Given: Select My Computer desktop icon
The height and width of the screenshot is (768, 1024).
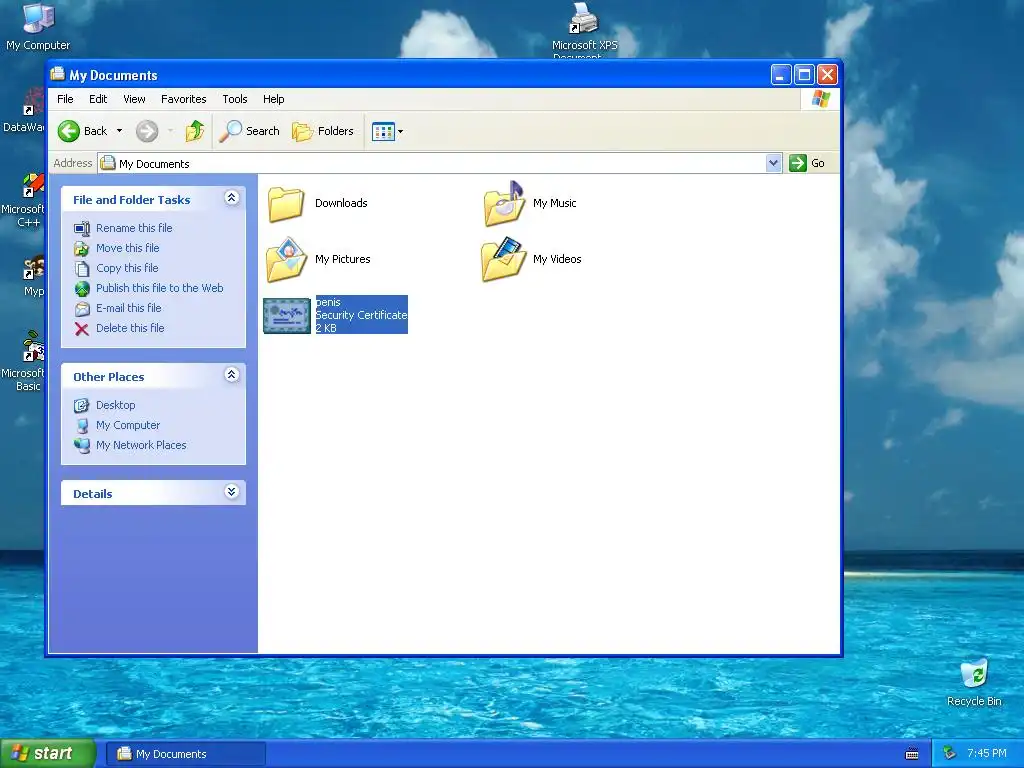Looking at the screenshot, I should (39, 26).
